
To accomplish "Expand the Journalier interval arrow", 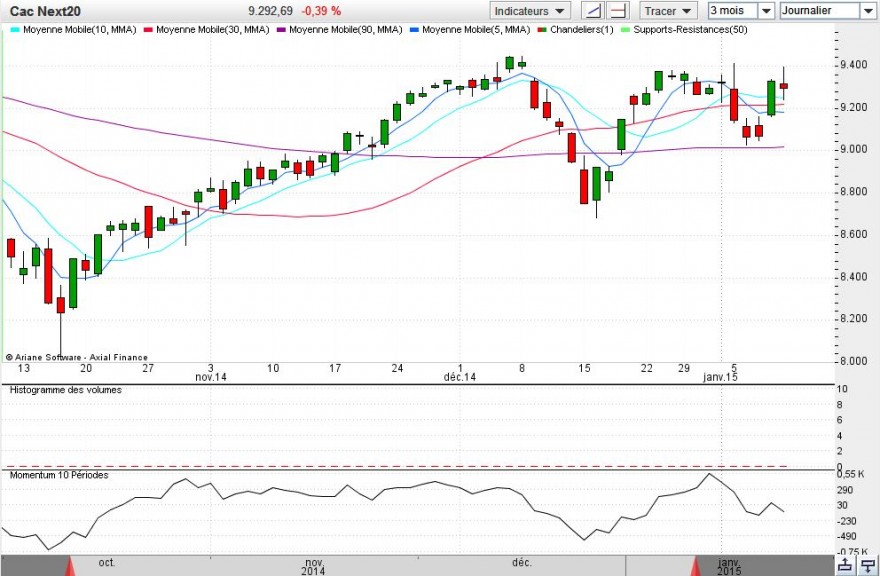I will (867, 11).
